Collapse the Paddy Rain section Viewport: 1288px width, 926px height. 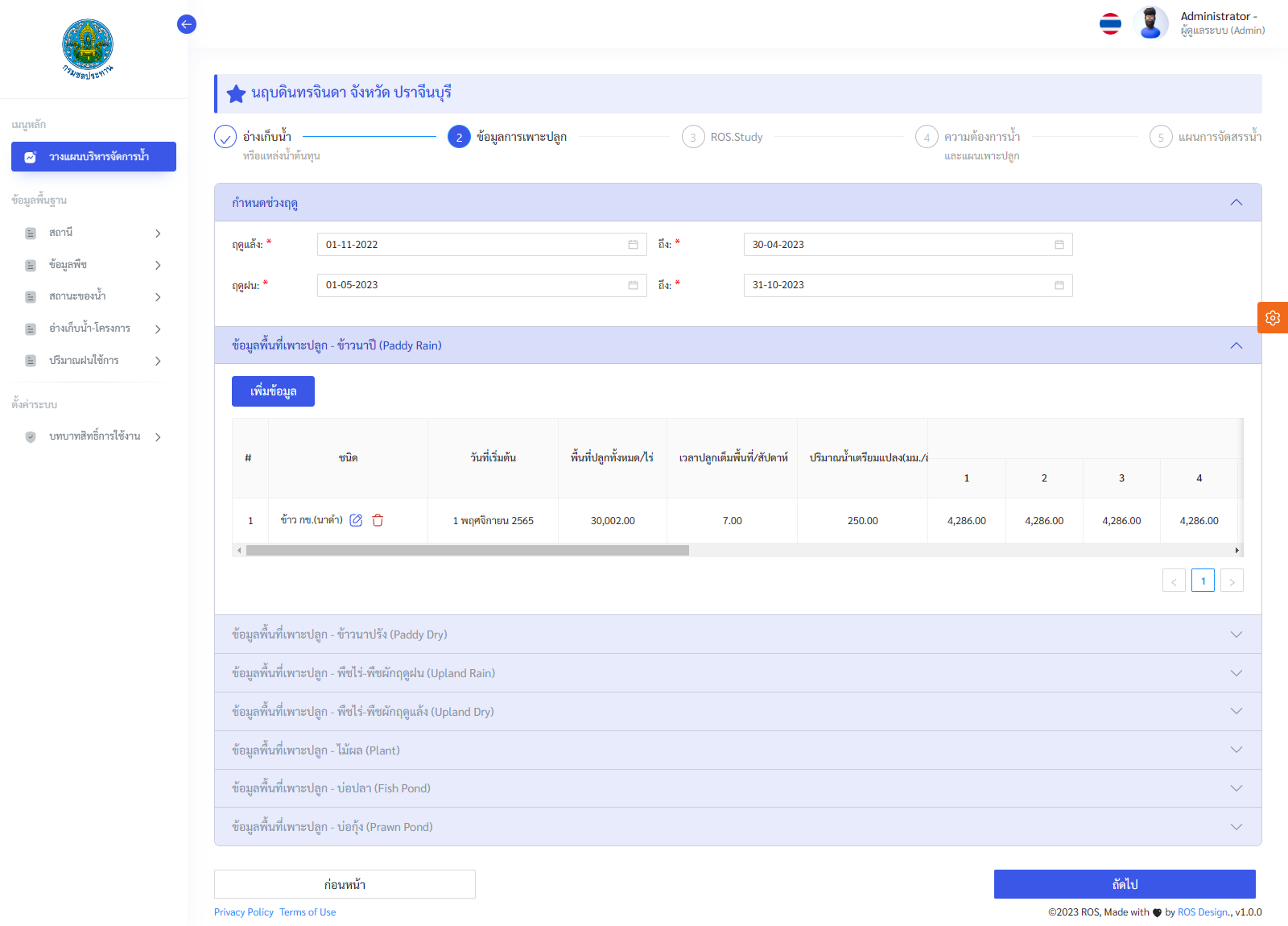[1236, 345]
